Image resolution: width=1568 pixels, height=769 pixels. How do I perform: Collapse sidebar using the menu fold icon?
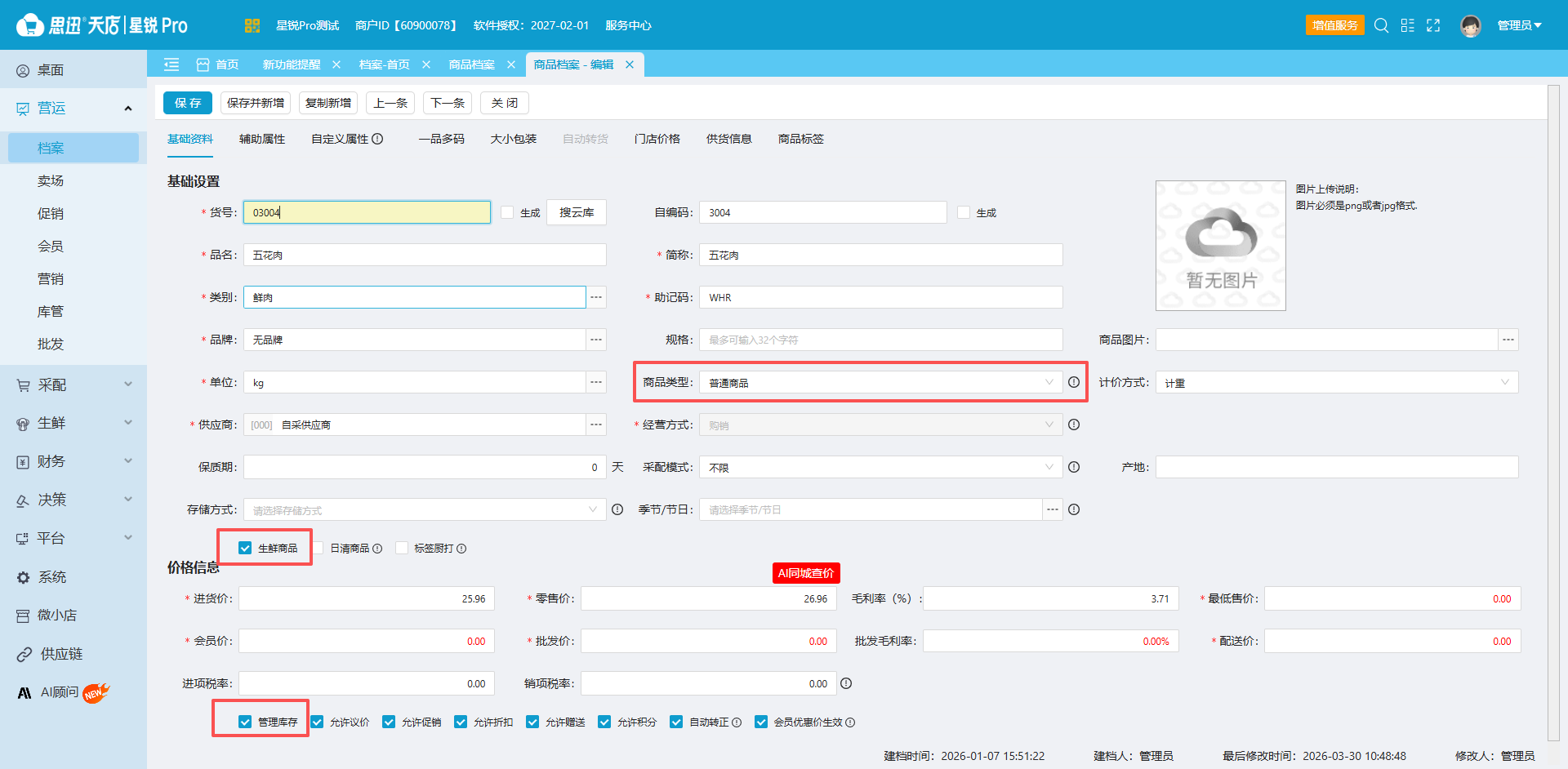click(171, 64)
